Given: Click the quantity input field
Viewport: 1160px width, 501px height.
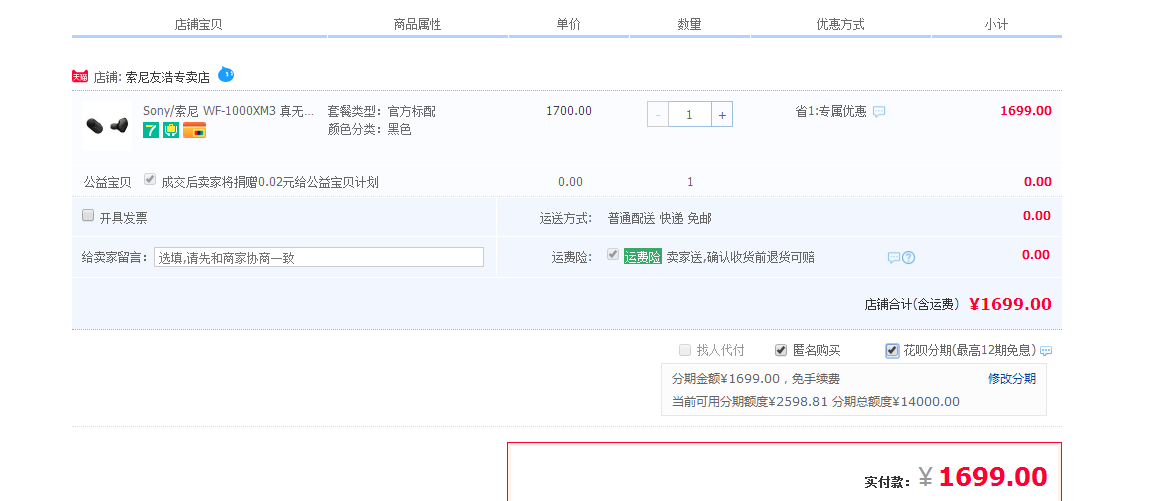Looking at the screenshot, I should pyautogui.click(x=690, y=114).
